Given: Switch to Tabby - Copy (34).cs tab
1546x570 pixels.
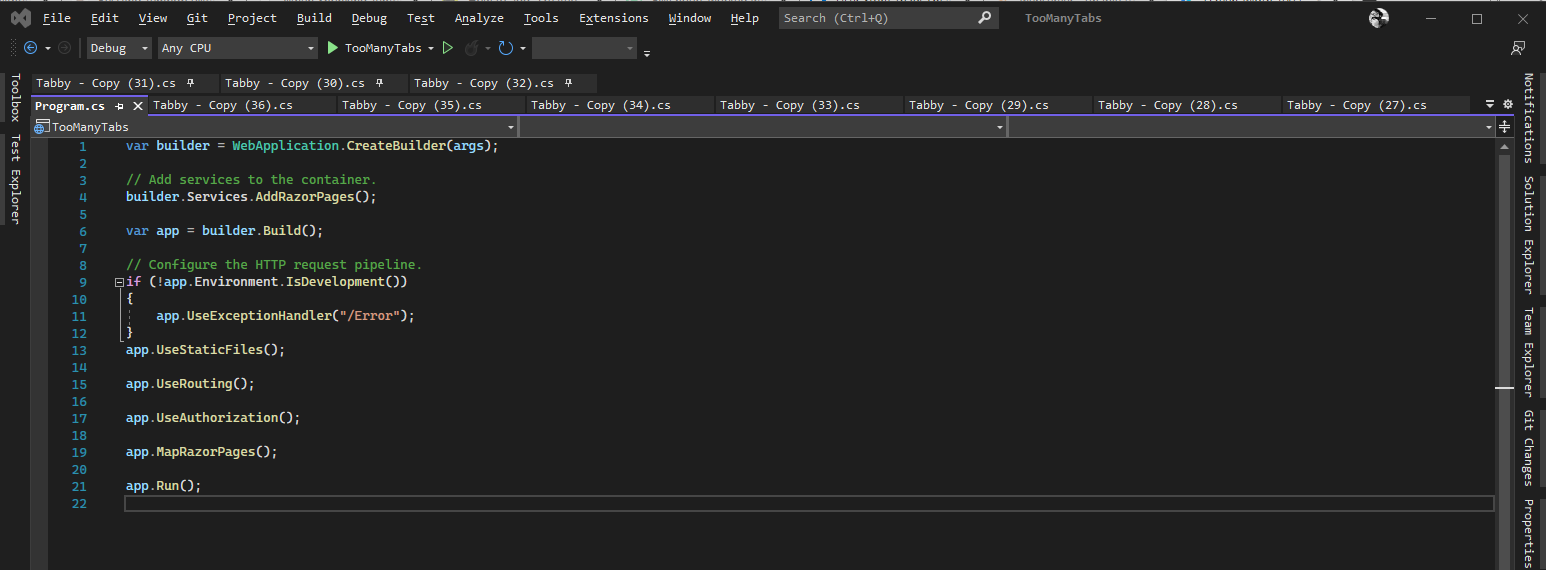Looking at the screenshot, I should tap(600, 105).
